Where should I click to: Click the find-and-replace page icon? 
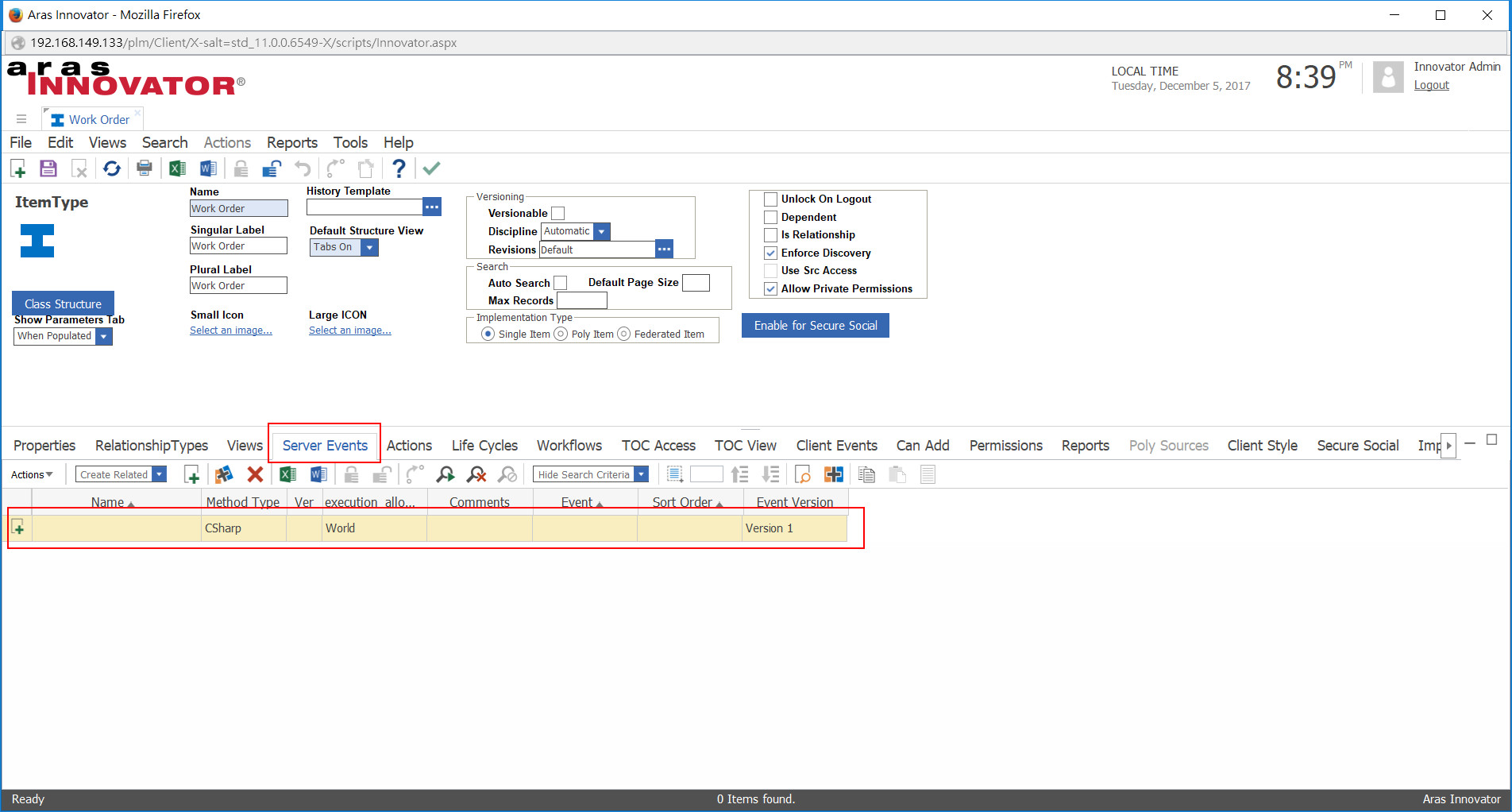803,475
